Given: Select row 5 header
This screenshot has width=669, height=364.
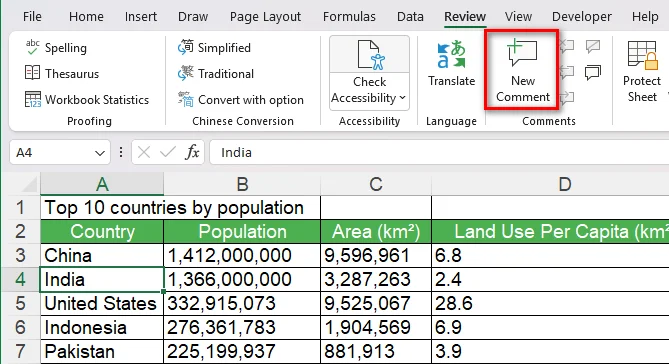Looking at the screenshot, I should click(x=20, y=303).
